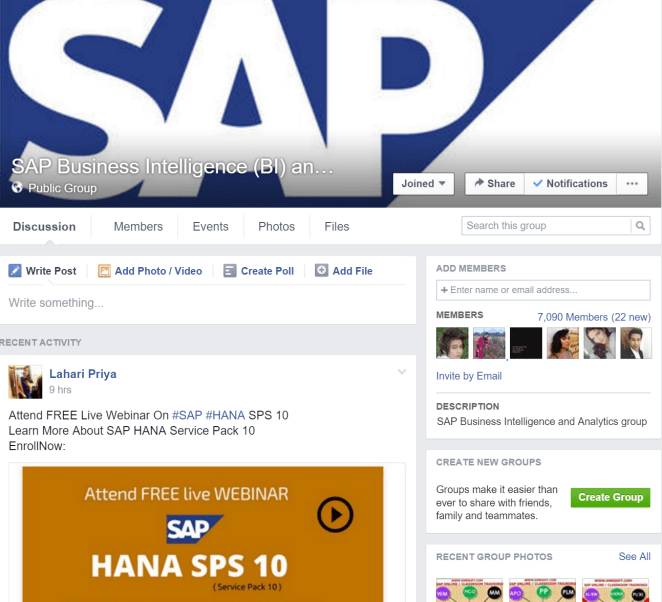Open Lahari Priya's profile picture

(x=25, y=382)
